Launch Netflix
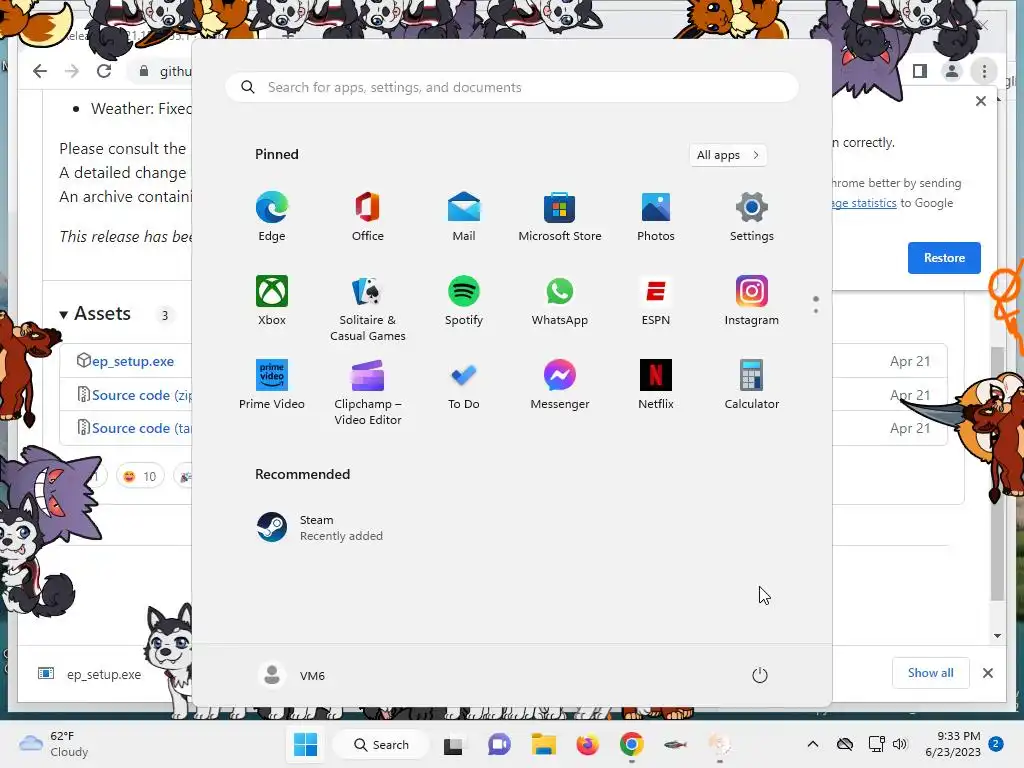 pos(656,385)
